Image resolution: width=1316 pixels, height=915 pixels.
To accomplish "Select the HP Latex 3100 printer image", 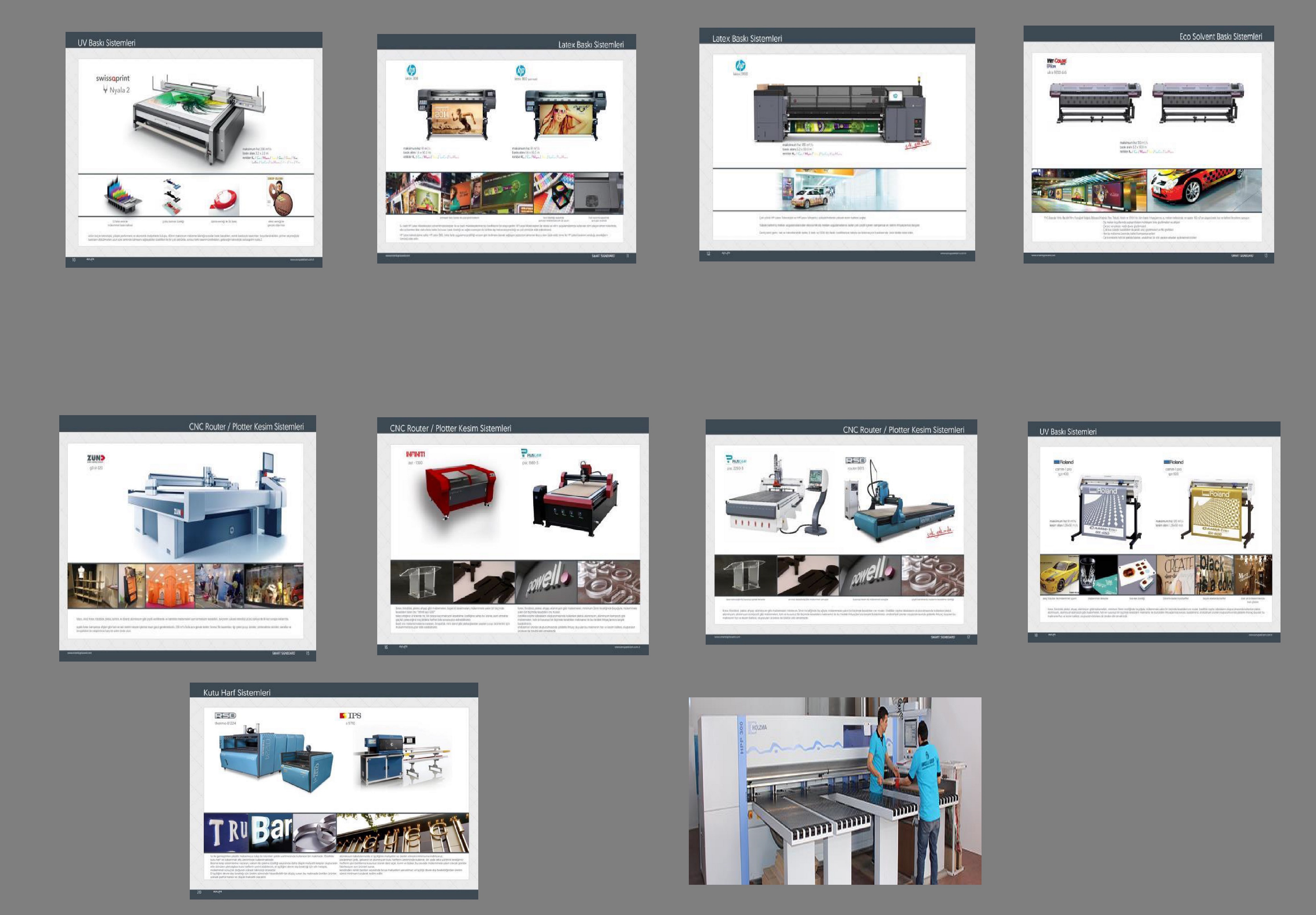I will (839, 113).
